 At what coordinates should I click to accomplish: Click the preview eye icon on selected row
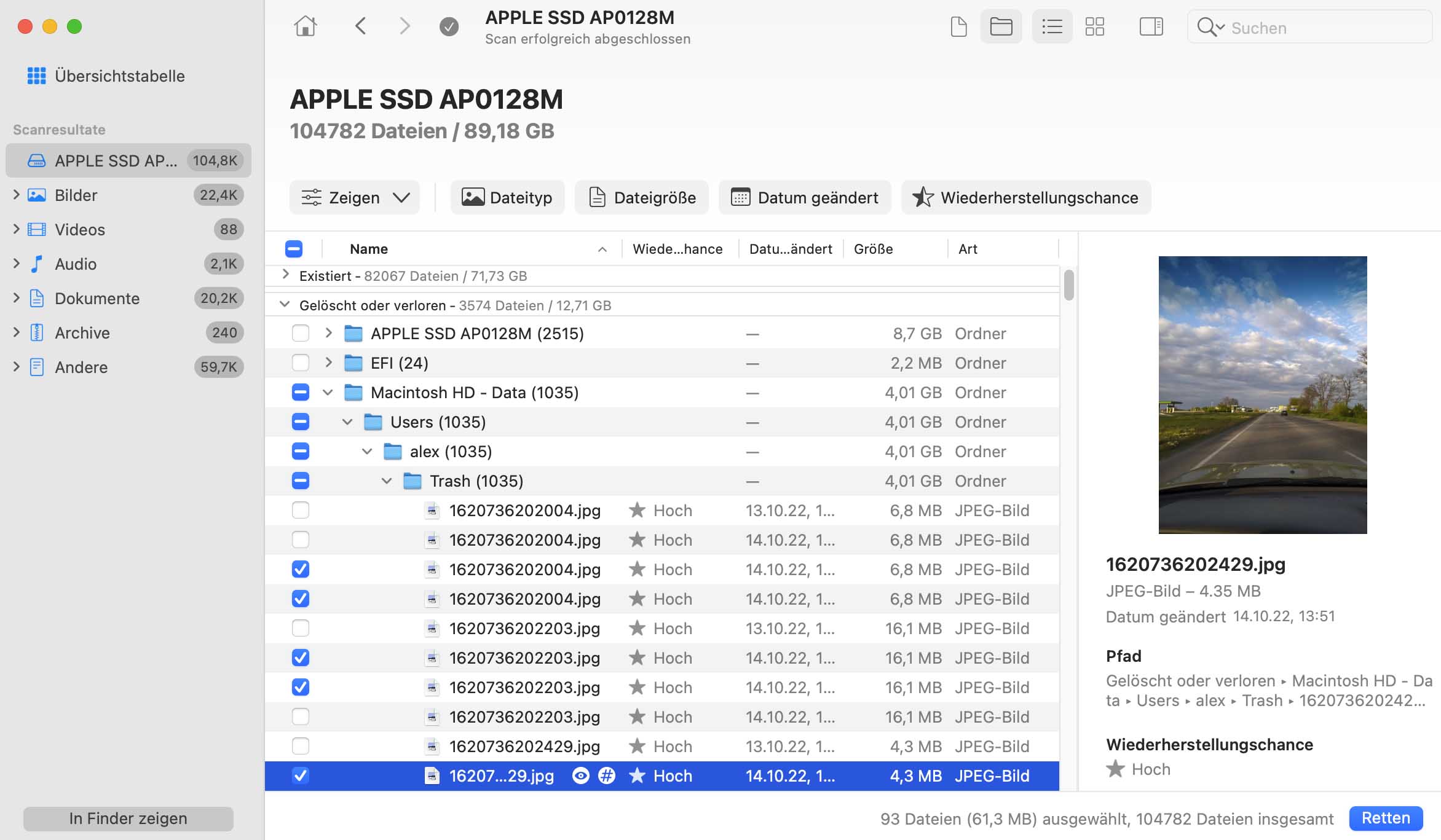[580, 775]
